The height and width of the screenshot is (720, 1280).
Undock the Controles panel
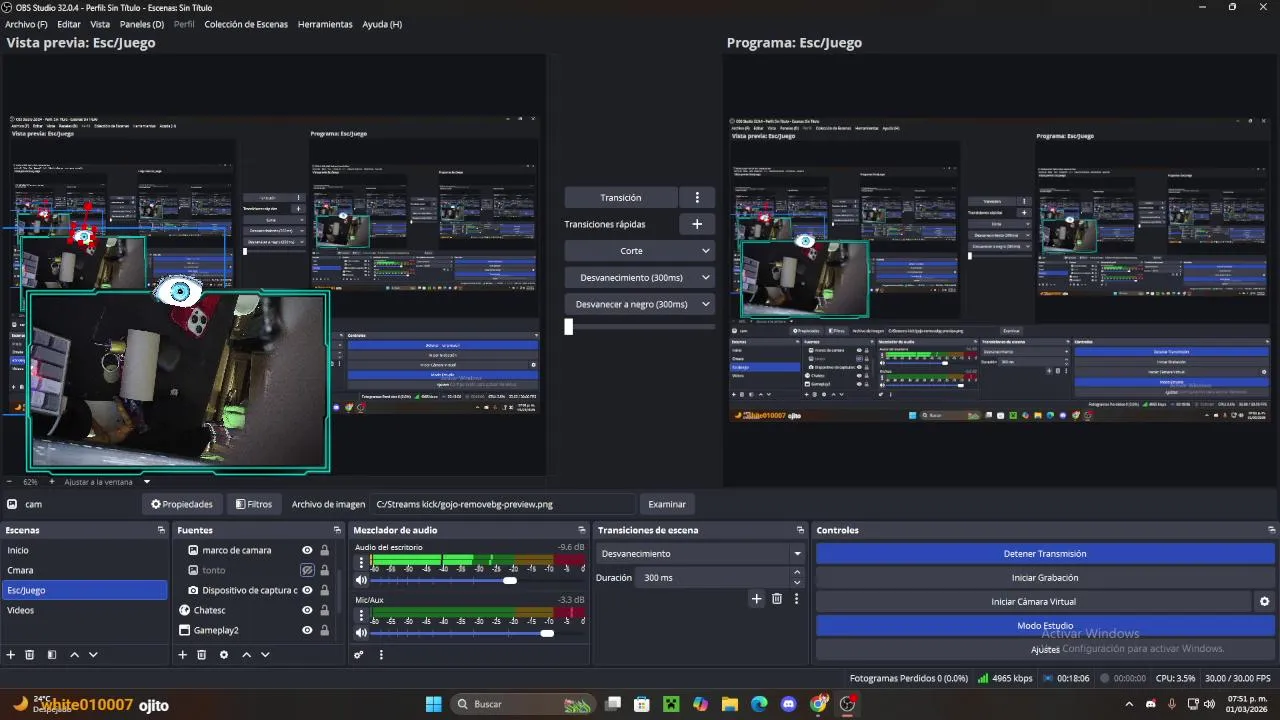(1272, 530)
